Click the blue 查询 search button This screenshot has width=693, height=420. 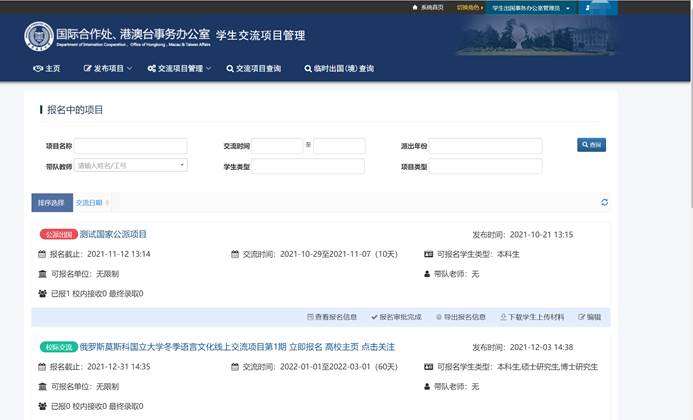591,145
